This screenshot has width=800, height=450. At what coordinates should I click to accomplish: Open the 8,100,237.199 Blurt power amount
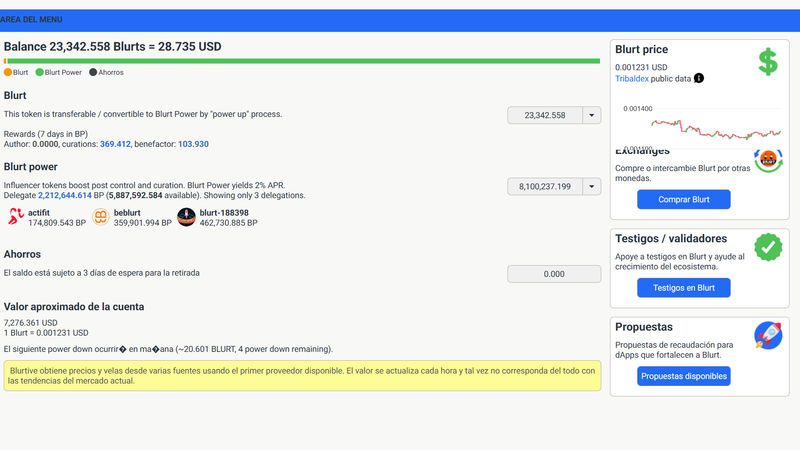point(544,186)
